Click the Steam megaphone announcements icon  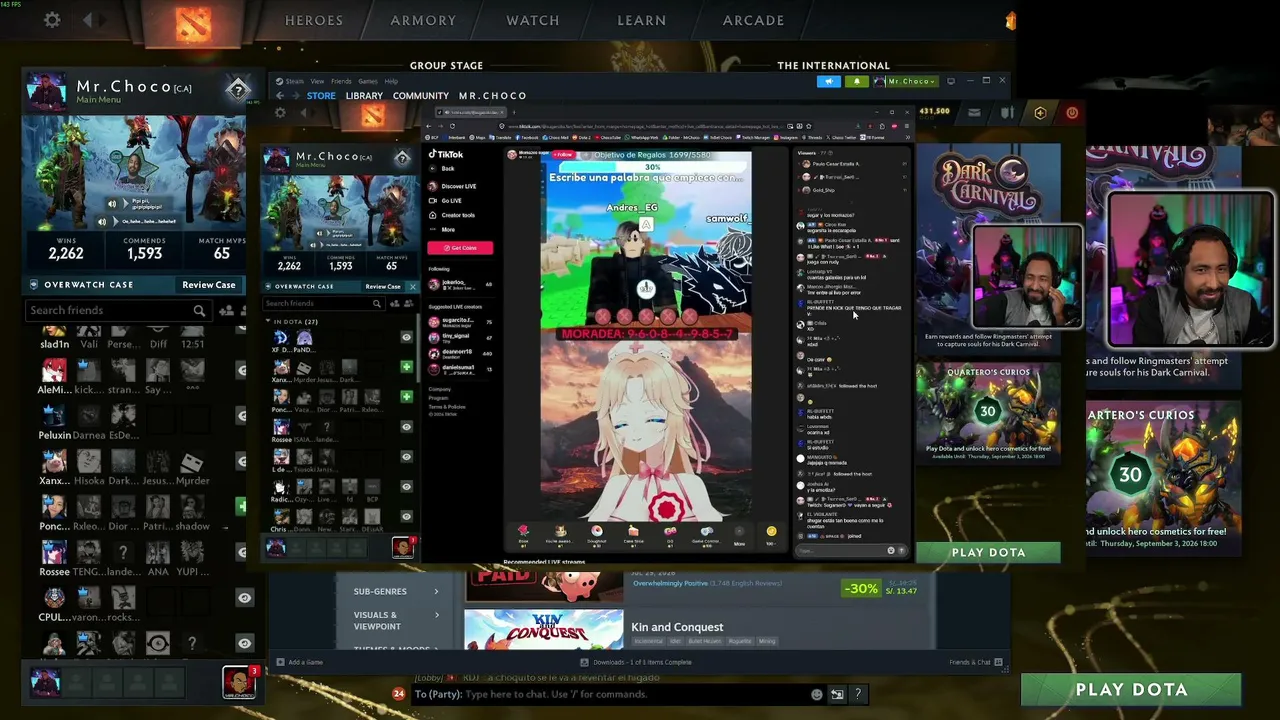[829, 81]
